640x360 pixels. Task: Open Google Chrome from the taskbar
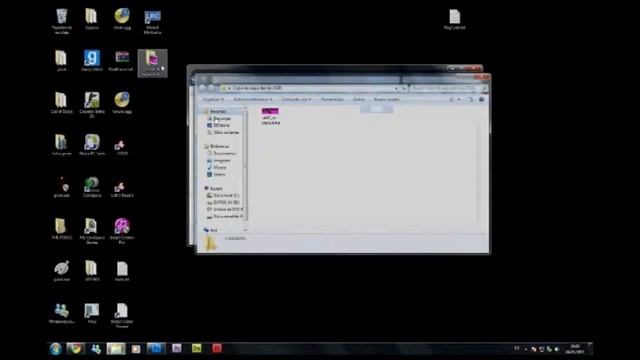click(x=76, y=349)
